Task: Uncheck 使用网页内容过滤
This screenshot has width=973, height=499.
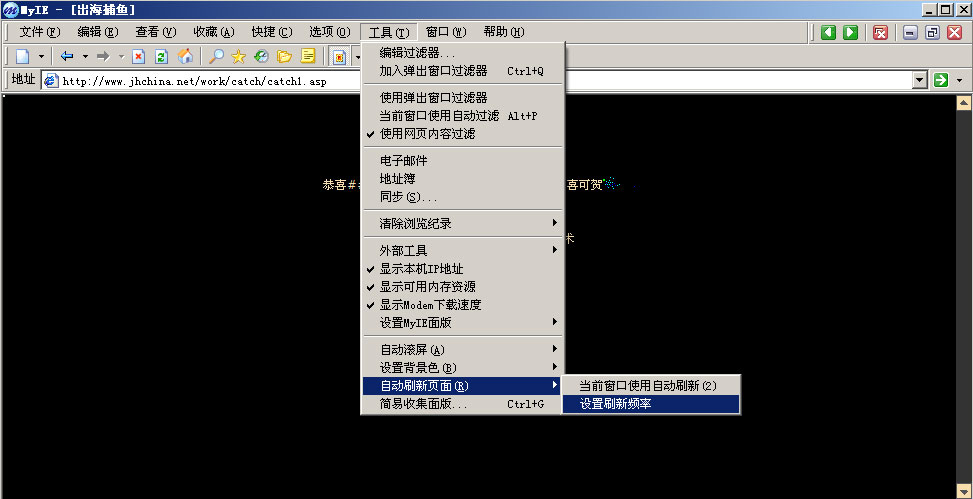Action: click(462, 134)
